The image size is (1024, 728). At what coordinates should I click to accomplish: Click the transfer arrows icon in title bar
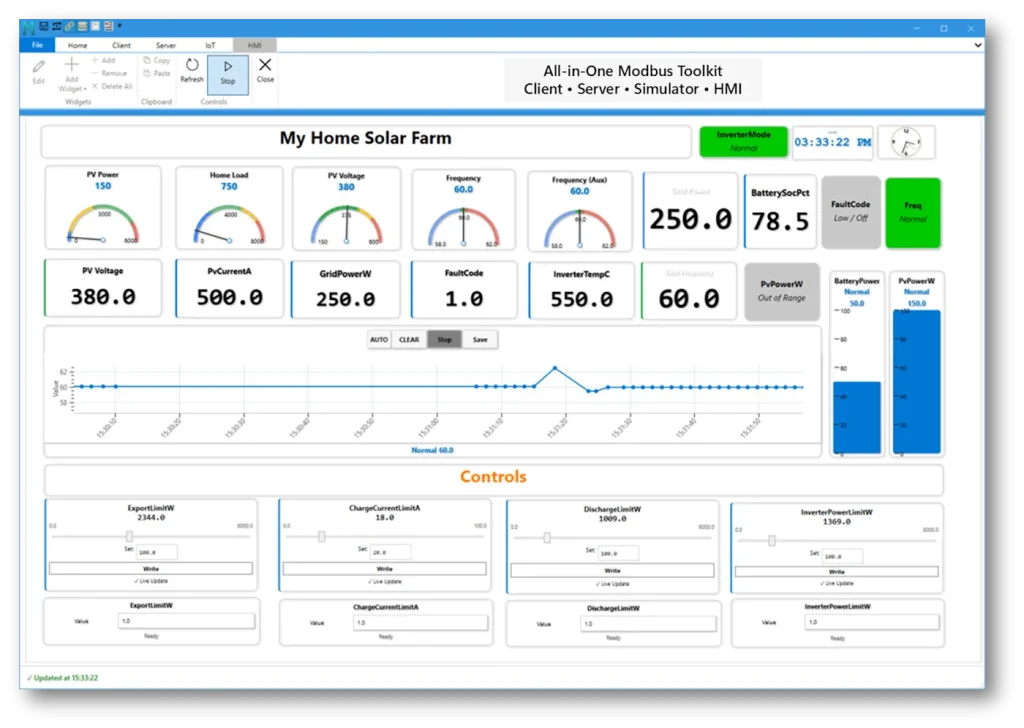point(57,26)
